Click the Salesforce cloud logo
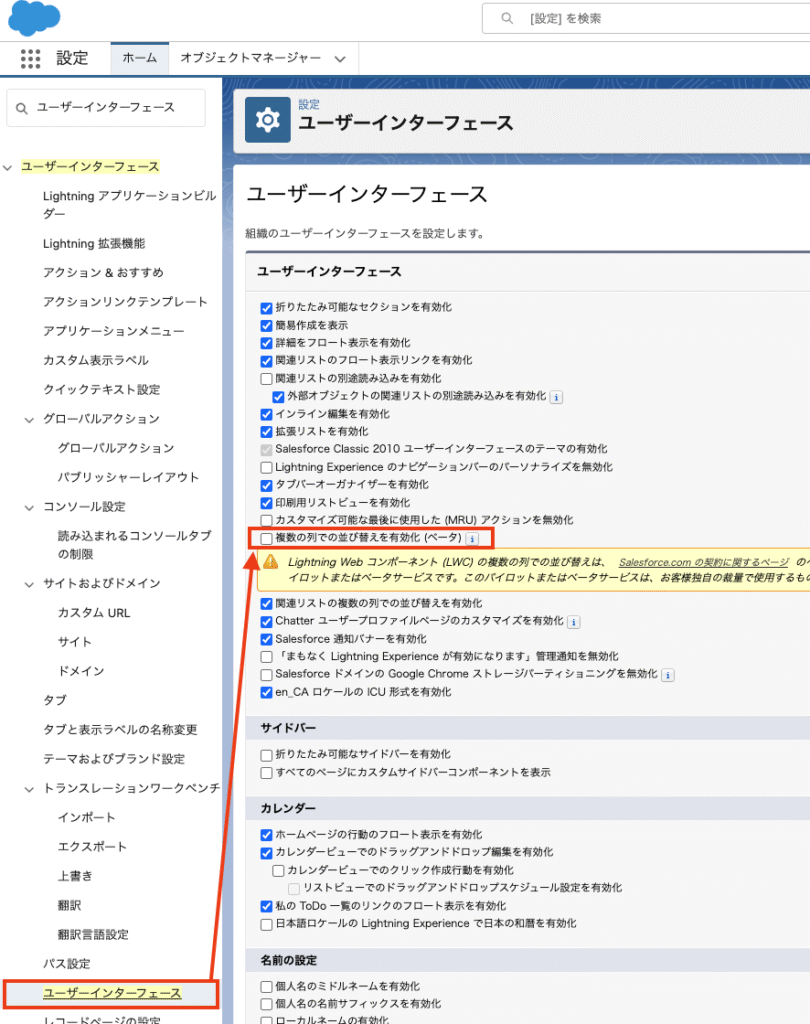The width and height of the screenshot is (810, 1024). pos(34,18)
